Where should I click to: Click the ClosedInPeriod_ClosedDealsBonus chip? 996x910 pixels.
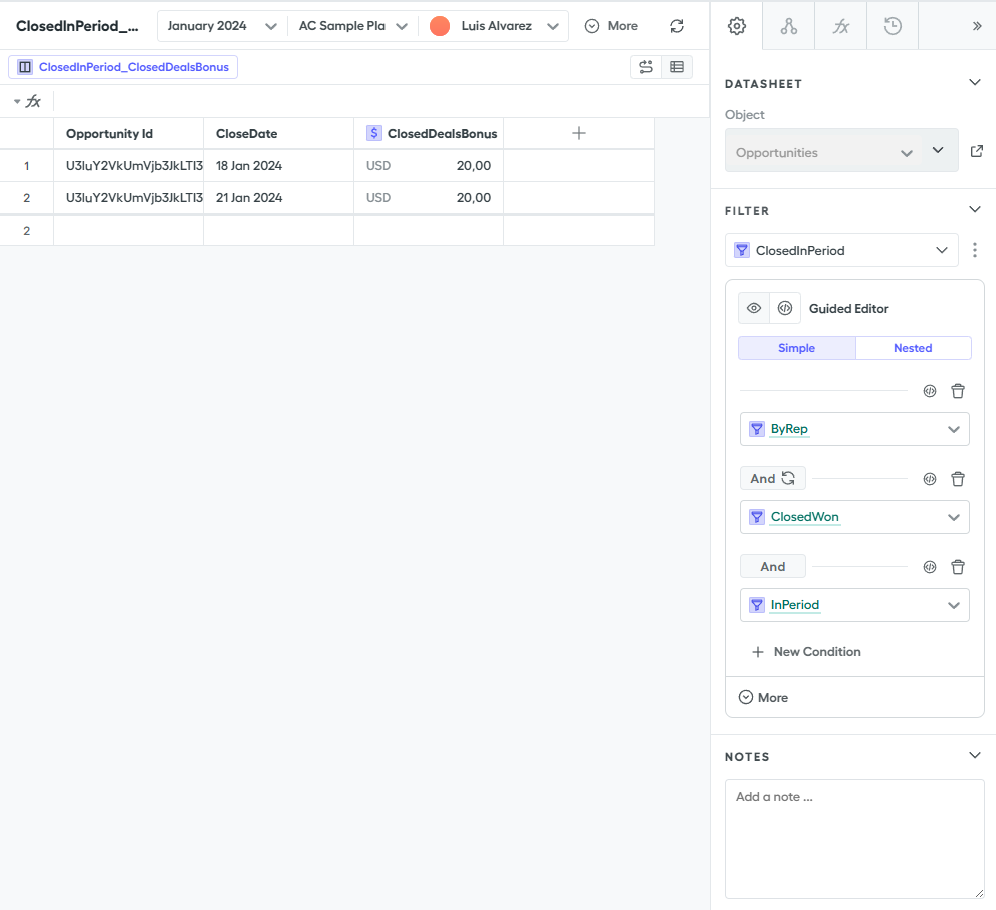tap(123, 67)
